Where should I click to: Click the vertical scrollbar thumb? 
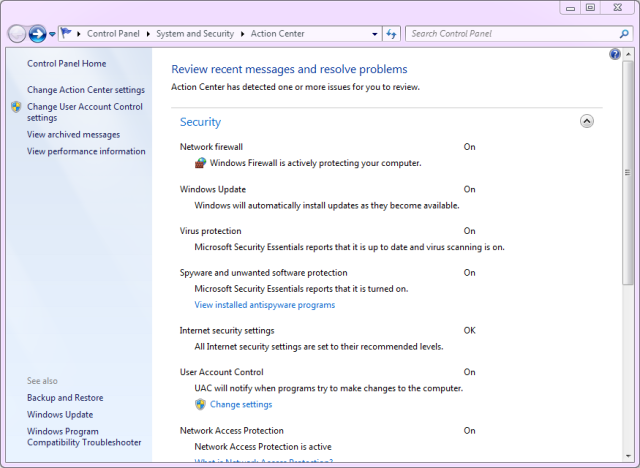(628, 172)
